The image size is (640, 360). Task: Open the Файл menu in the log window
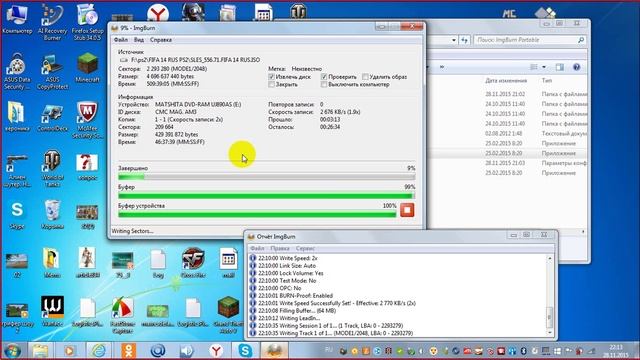257,248
